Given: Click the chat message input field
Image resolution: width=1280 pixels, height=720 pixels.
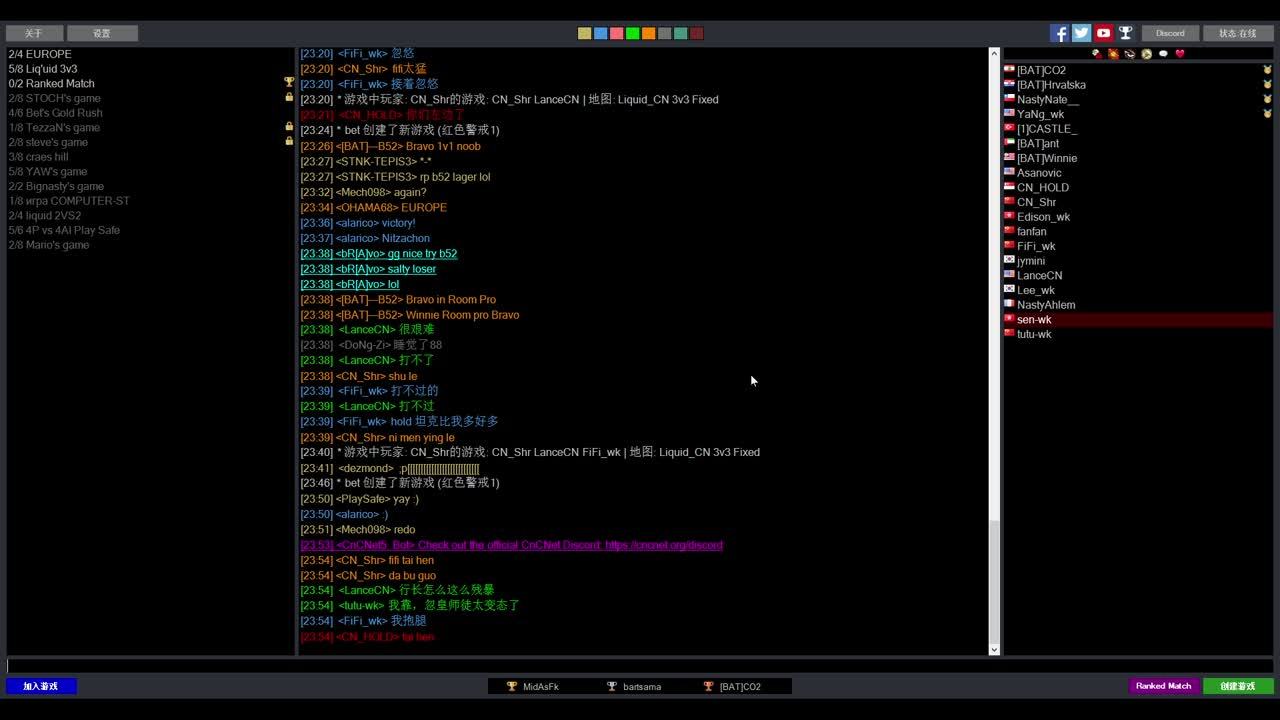Looking at the screenshot, I should click(640, 666).
